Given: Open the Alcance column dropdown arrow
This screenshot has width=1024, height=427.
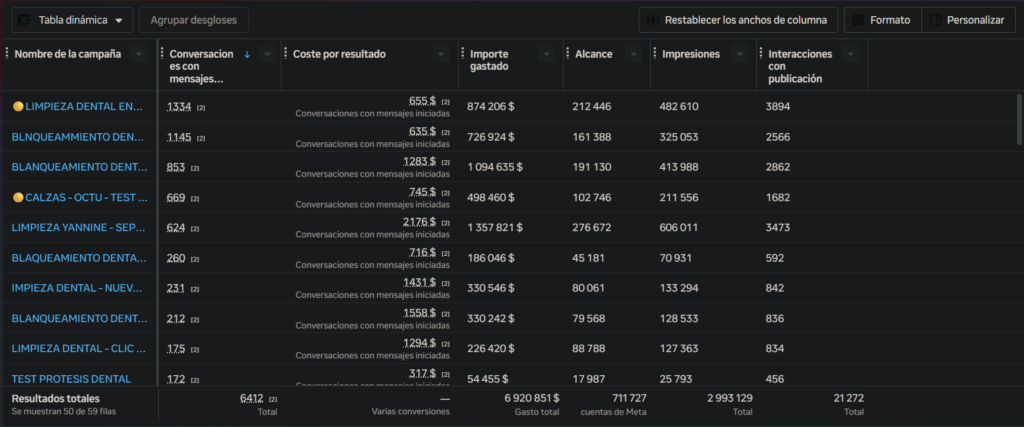Looking at the screenshot, I should pos(633,54).
